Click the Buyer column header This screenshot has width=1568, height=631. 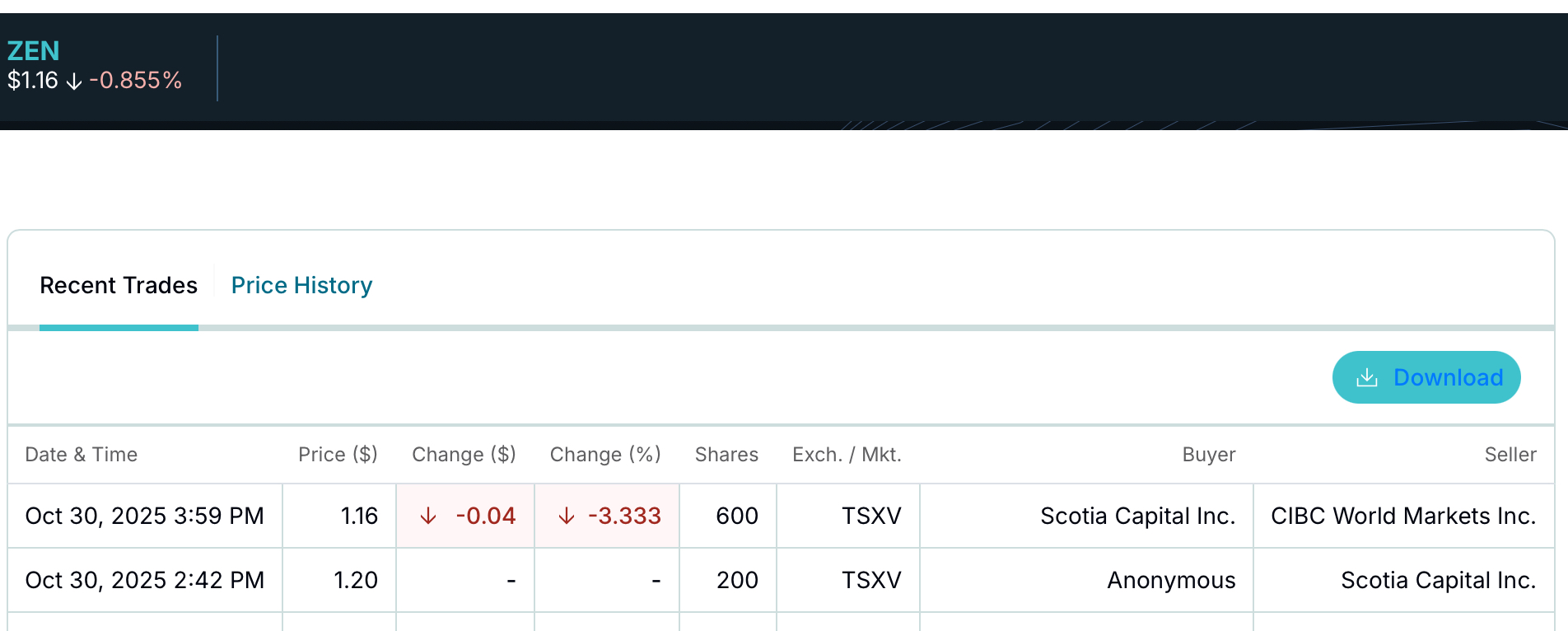[1208, 455]
